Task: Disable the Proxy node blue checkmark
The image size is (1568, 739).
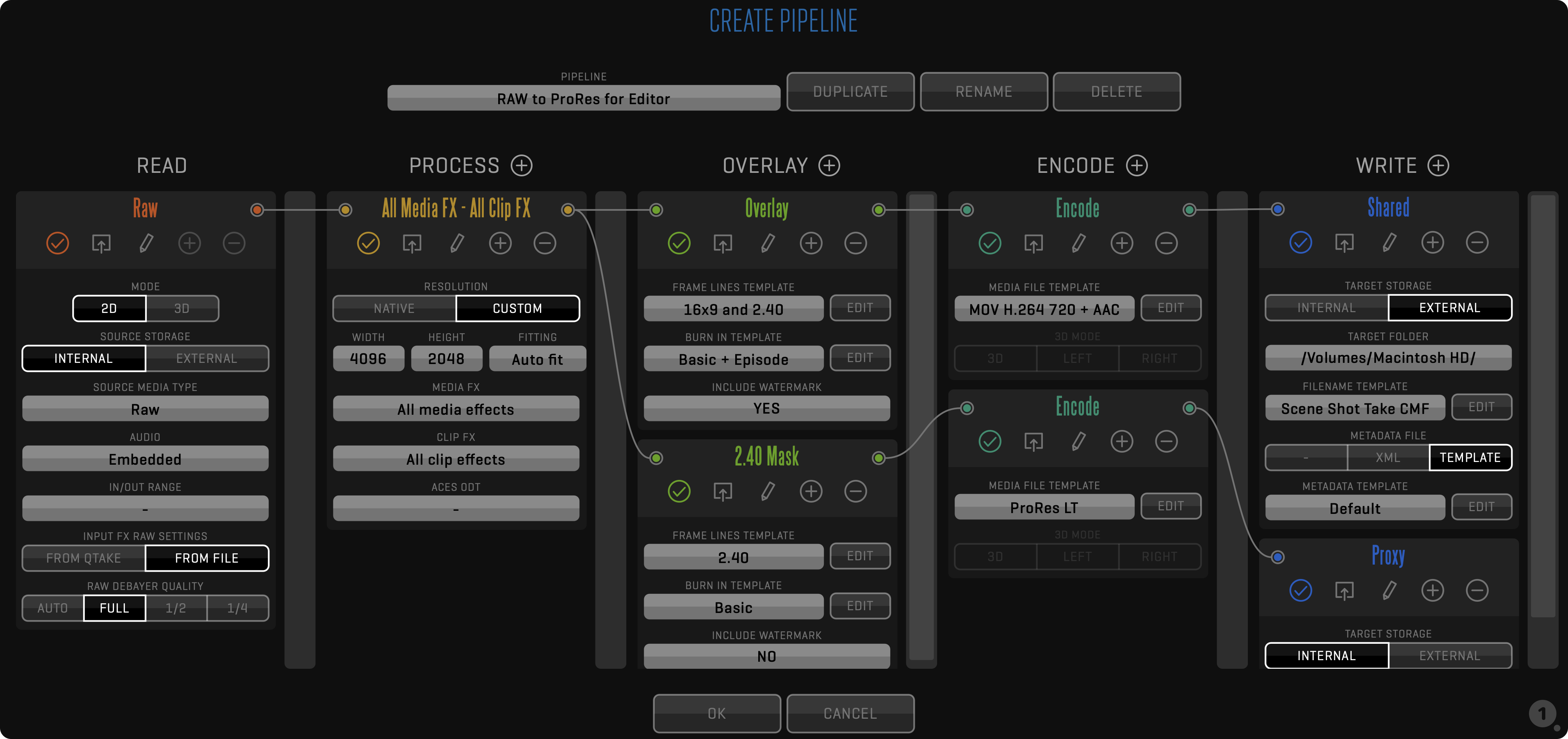Action: [1300, 591]
